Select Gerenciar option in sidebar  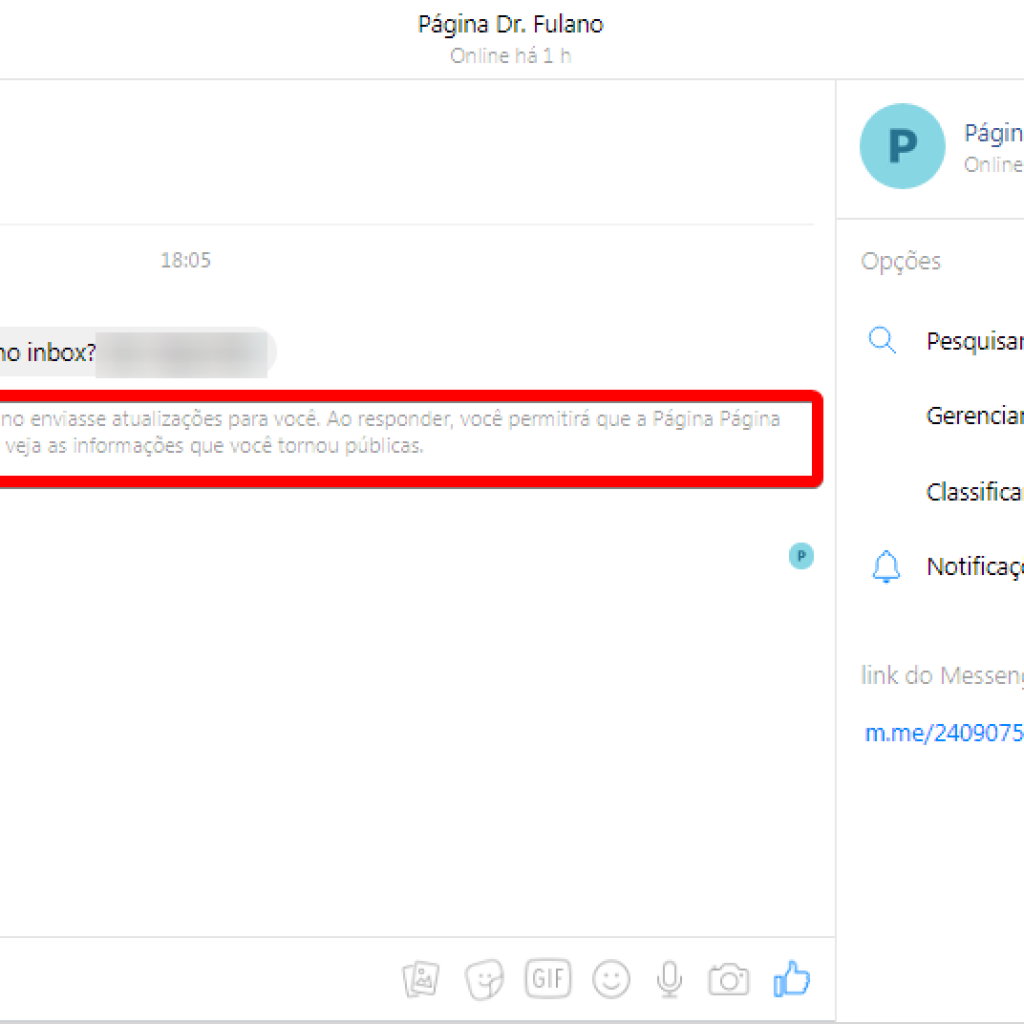click(x=974, y=415)
